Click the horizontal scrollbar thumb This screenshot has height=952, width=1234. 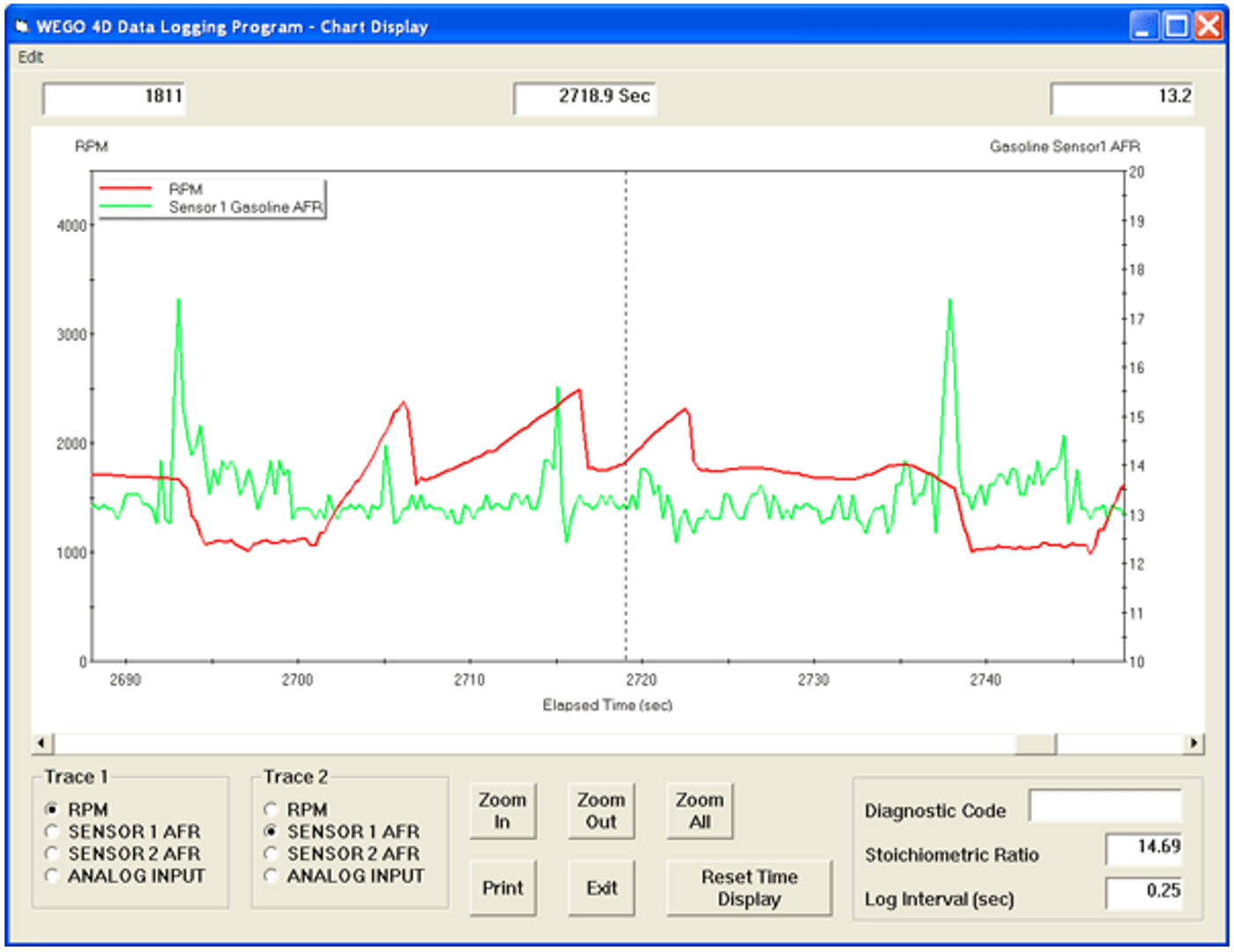(x=1036, y=743)
